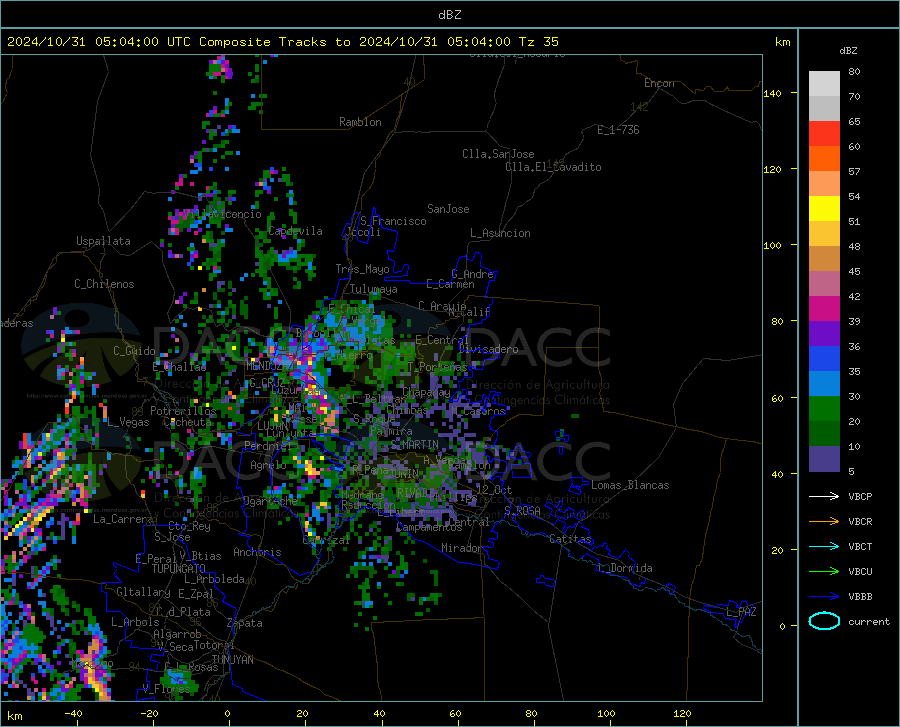Click the 'Cto_Rey' map label
The height and width of the screenshot is (727, 900).
point(189,526)
